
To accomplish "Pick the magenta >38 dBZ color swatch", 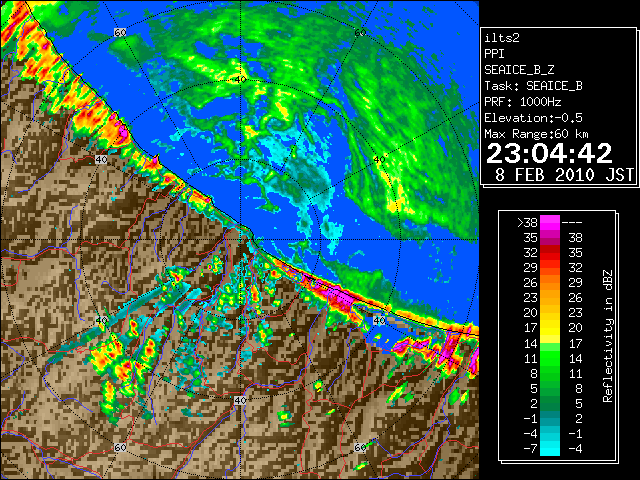I will coord(550,222).
